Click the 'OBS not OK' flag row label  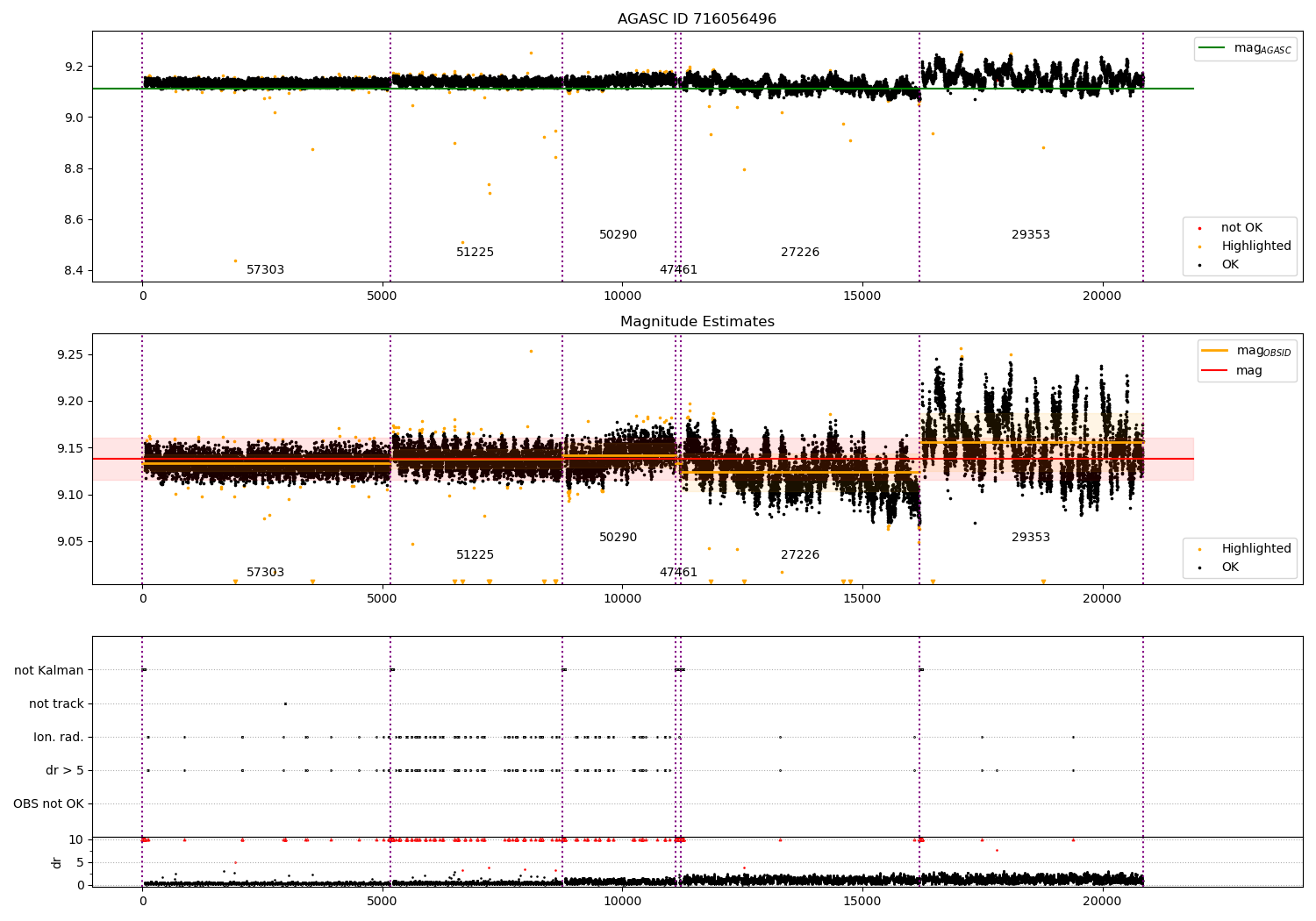(48, 804)
